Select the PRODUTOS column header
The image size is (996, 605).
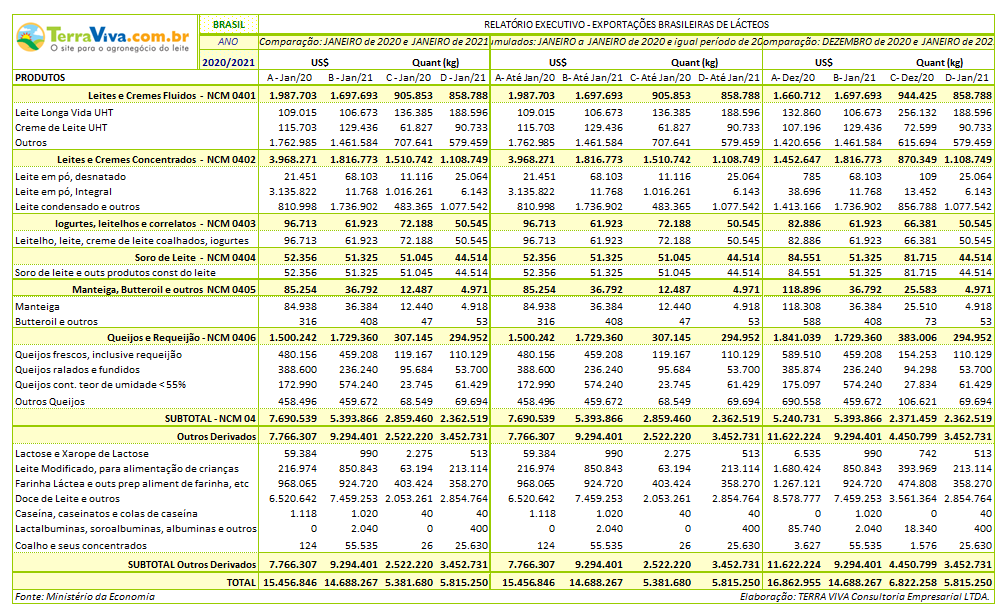(x=40, y=78)
